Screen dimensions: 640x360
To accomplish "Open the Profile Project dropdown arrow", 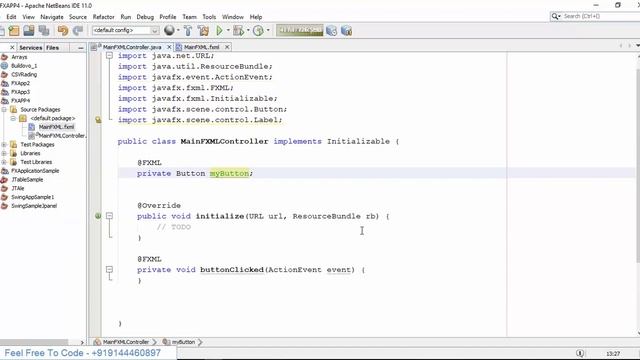I will [x=268, y=31].
